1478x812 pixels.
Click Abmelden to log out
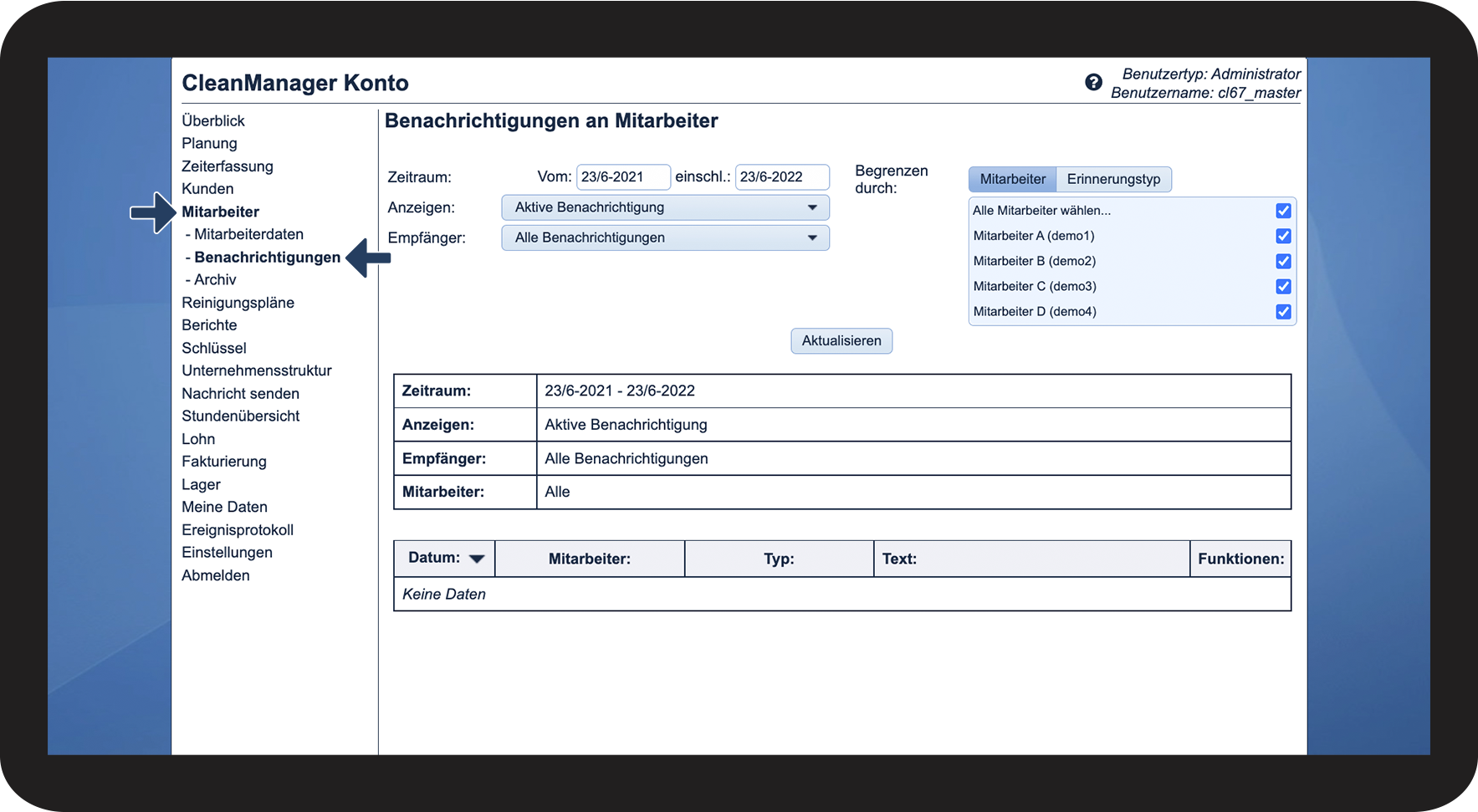tap(215, 575)
